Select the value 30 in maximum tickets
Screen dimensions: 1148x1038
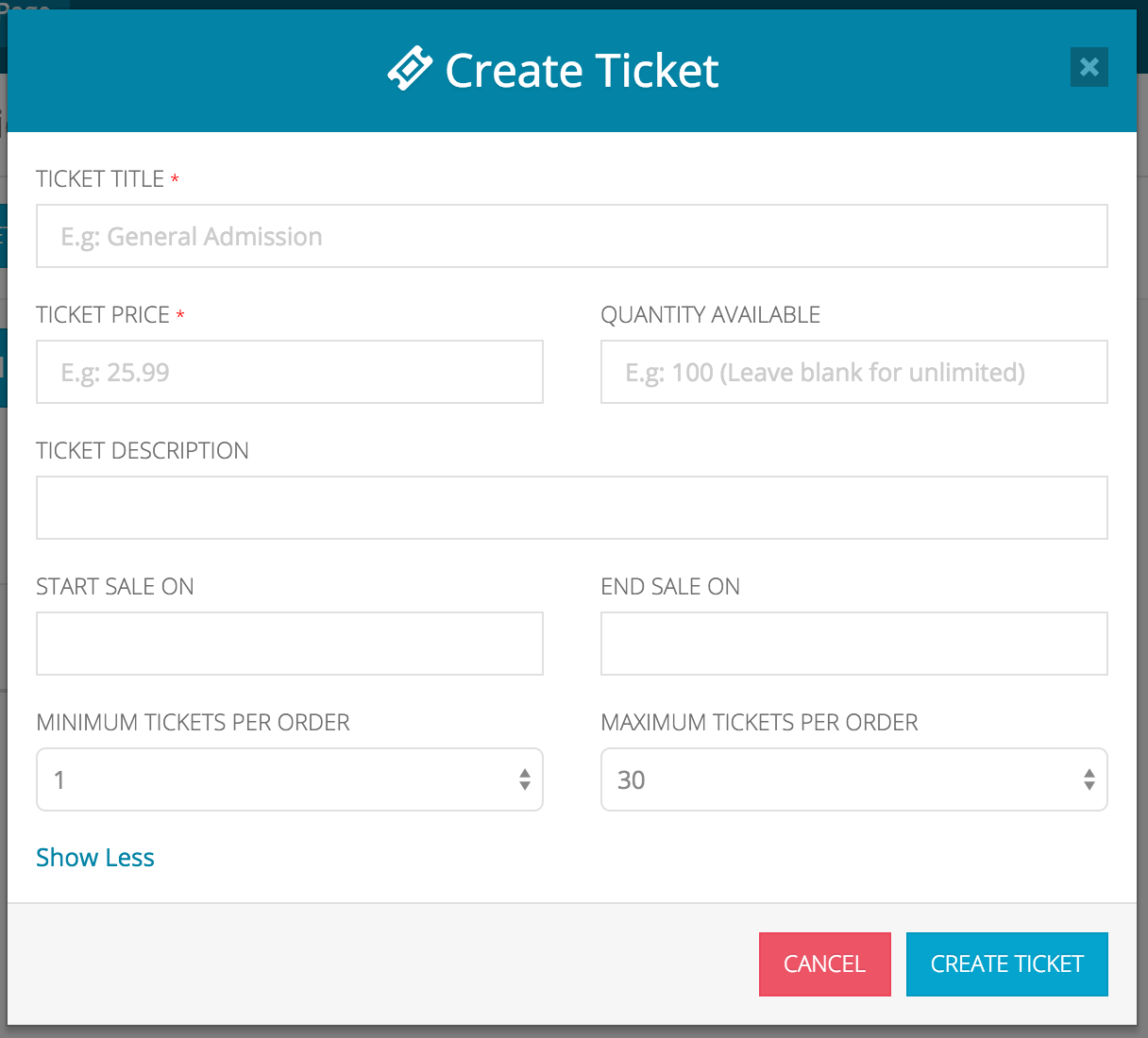pyautogui.click(x=633, y=779)
